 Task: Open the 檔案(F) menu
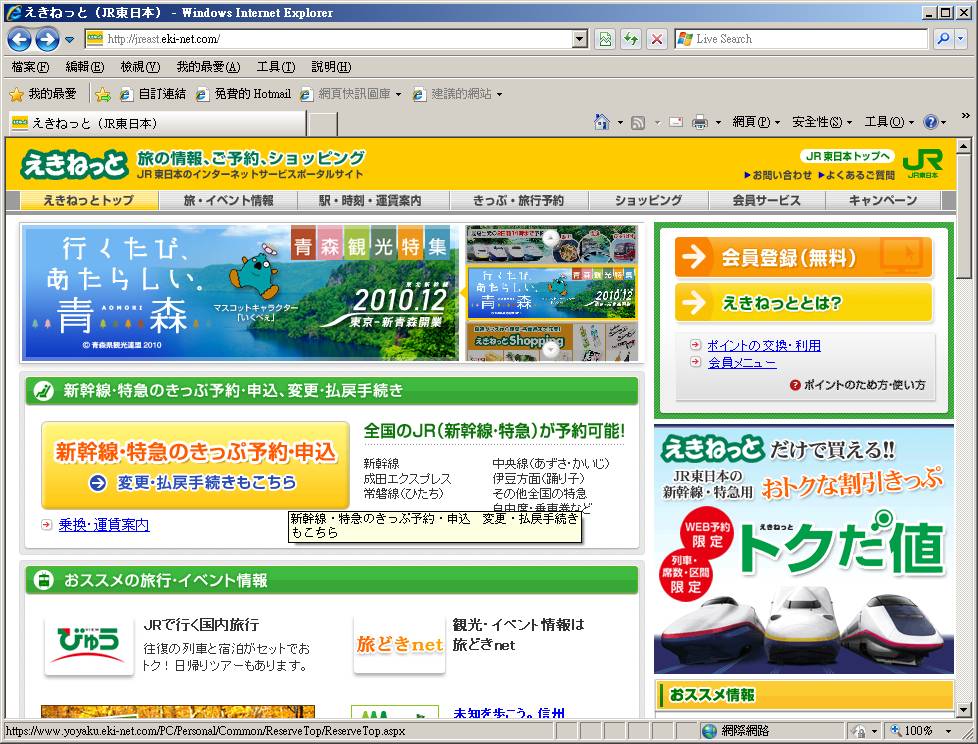[30, 67]
